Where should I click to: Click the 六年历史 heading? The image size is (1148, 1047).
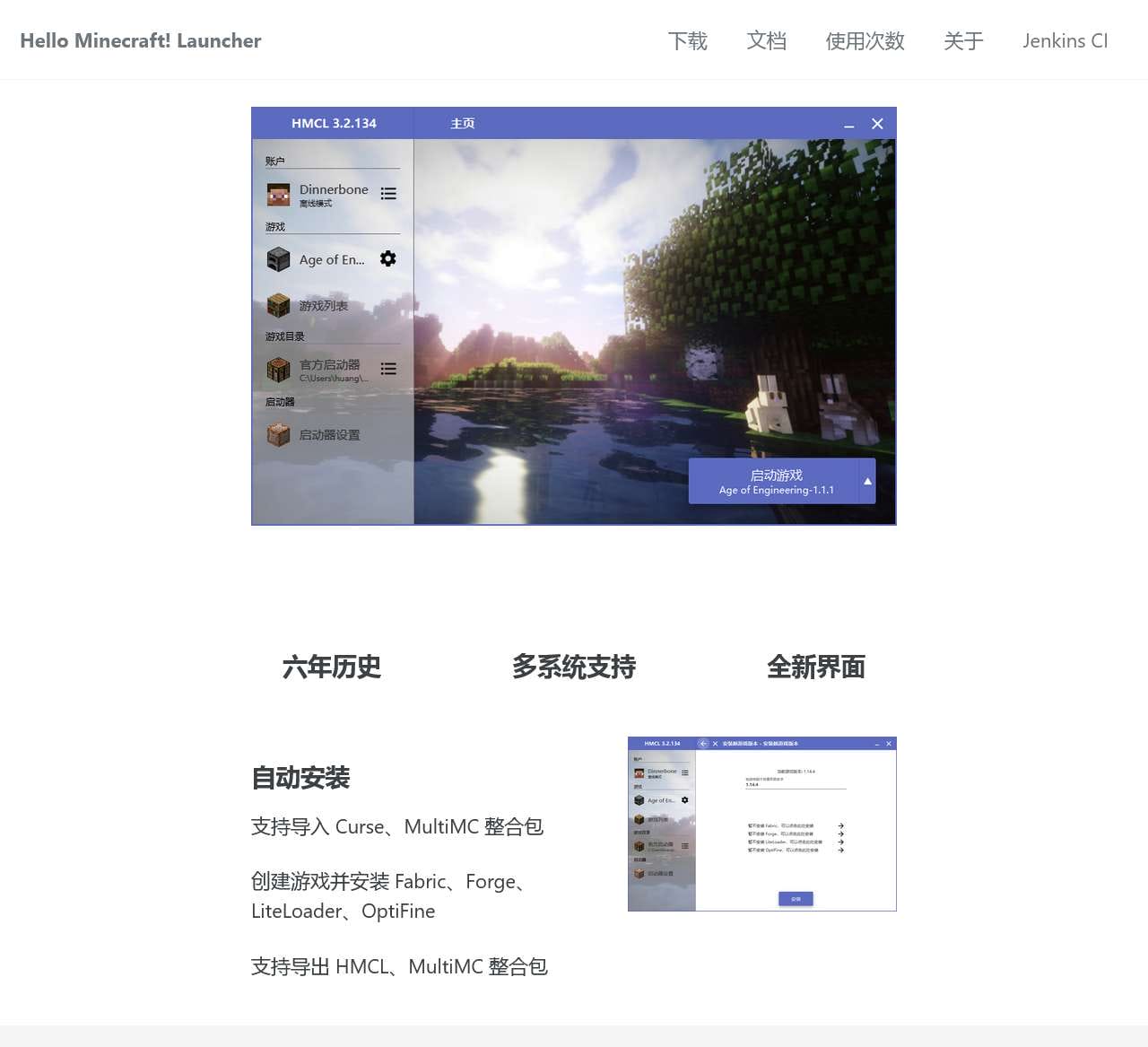332,667
